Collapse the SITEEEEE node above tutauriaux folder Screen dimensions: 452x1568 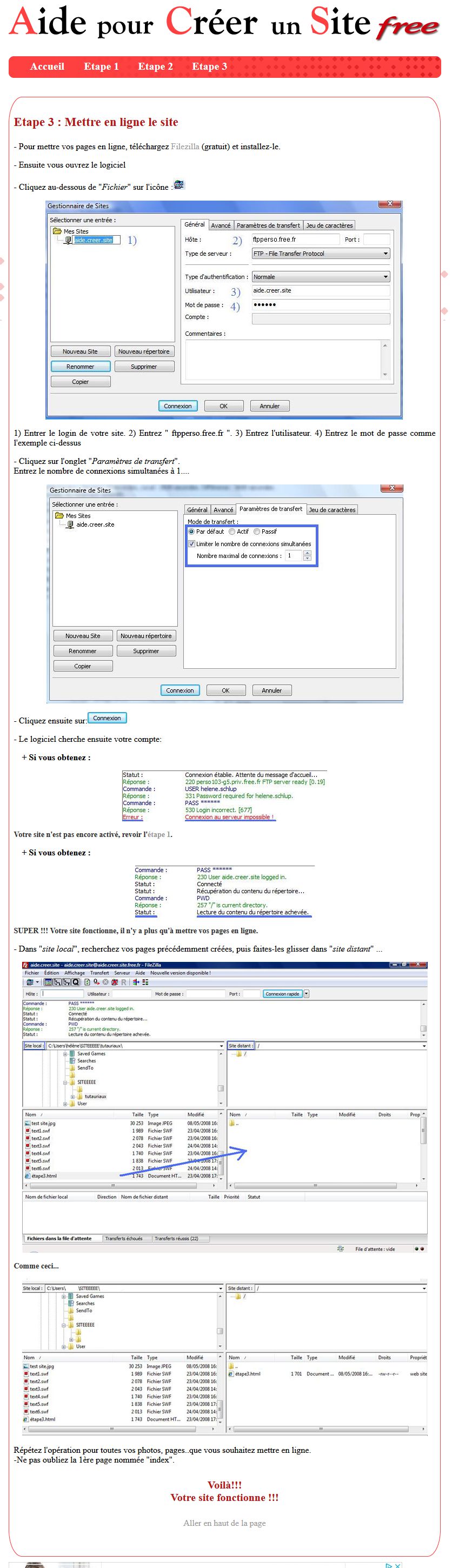tap(65, 1082)
